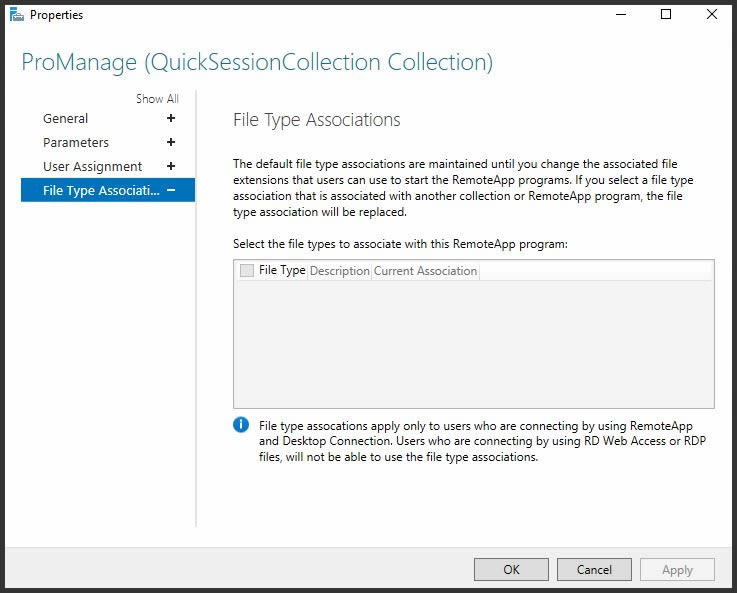Expand the General section plus icon

[x=171, y=118]
